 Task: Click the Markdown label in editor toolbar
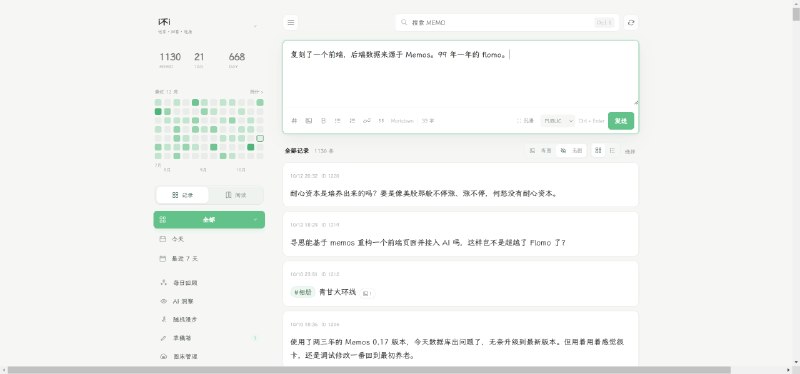coord(402,121)
